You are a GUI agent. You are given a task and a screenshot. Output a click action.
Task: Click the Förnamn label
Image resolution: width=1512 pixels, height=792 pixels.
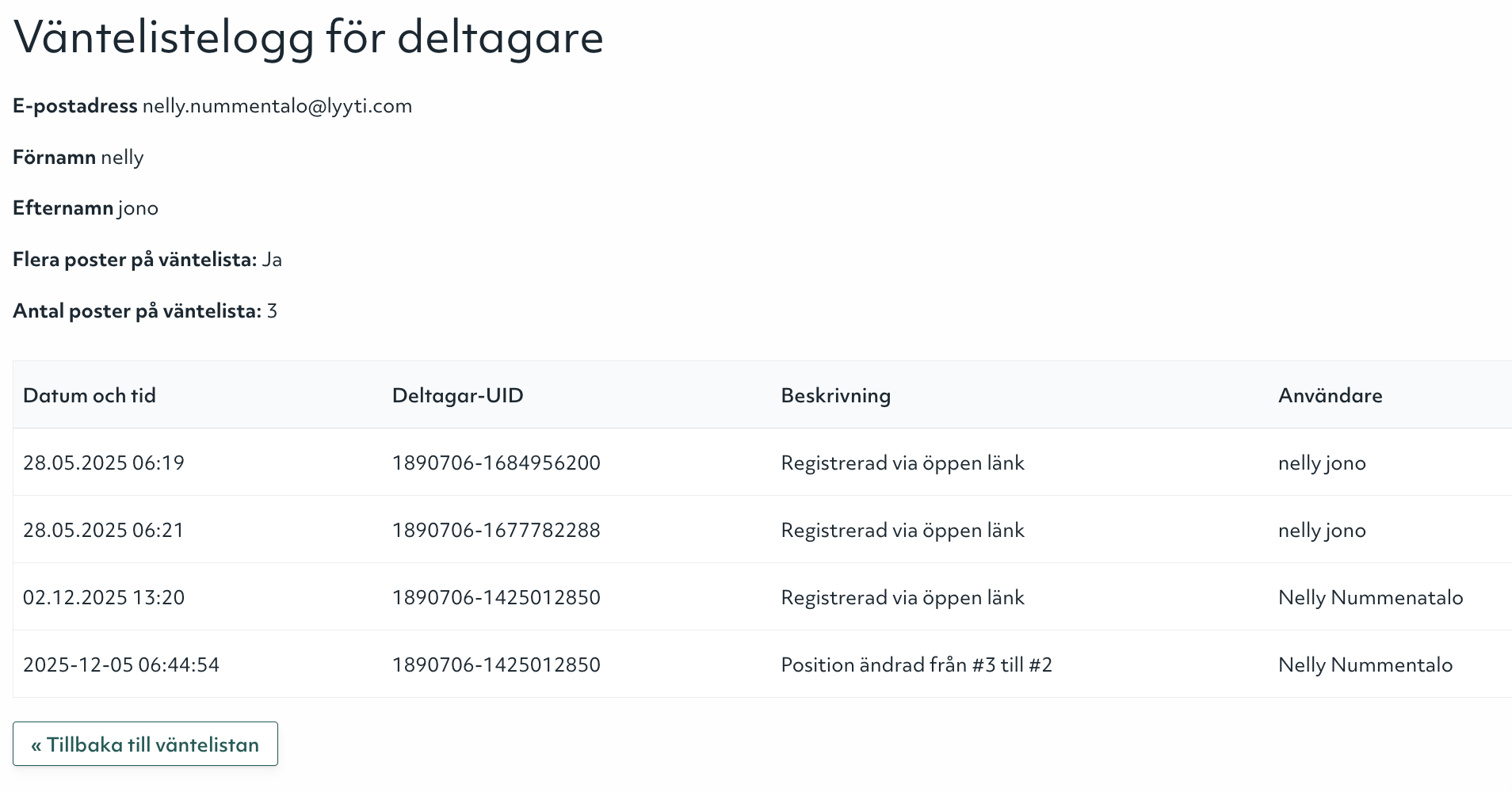(54, 158)
